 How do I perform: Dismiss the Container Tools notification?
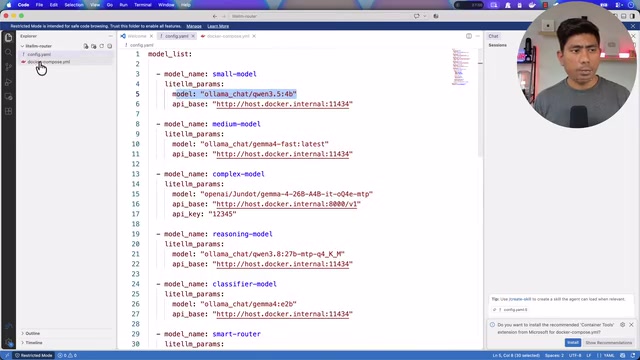631,324
